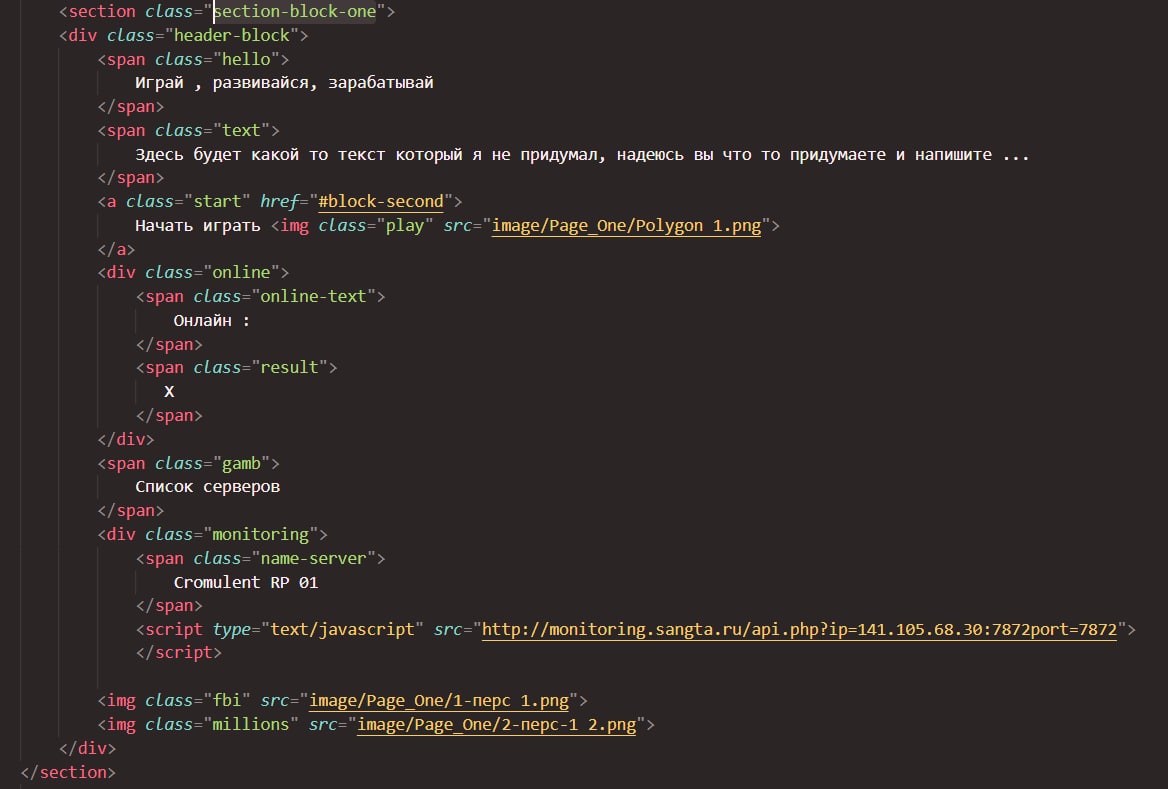Viewport: 1168px width, 789px height.
Task: Open the monitoring.sangta.ru api.php URL link
Action: (799, 630)
